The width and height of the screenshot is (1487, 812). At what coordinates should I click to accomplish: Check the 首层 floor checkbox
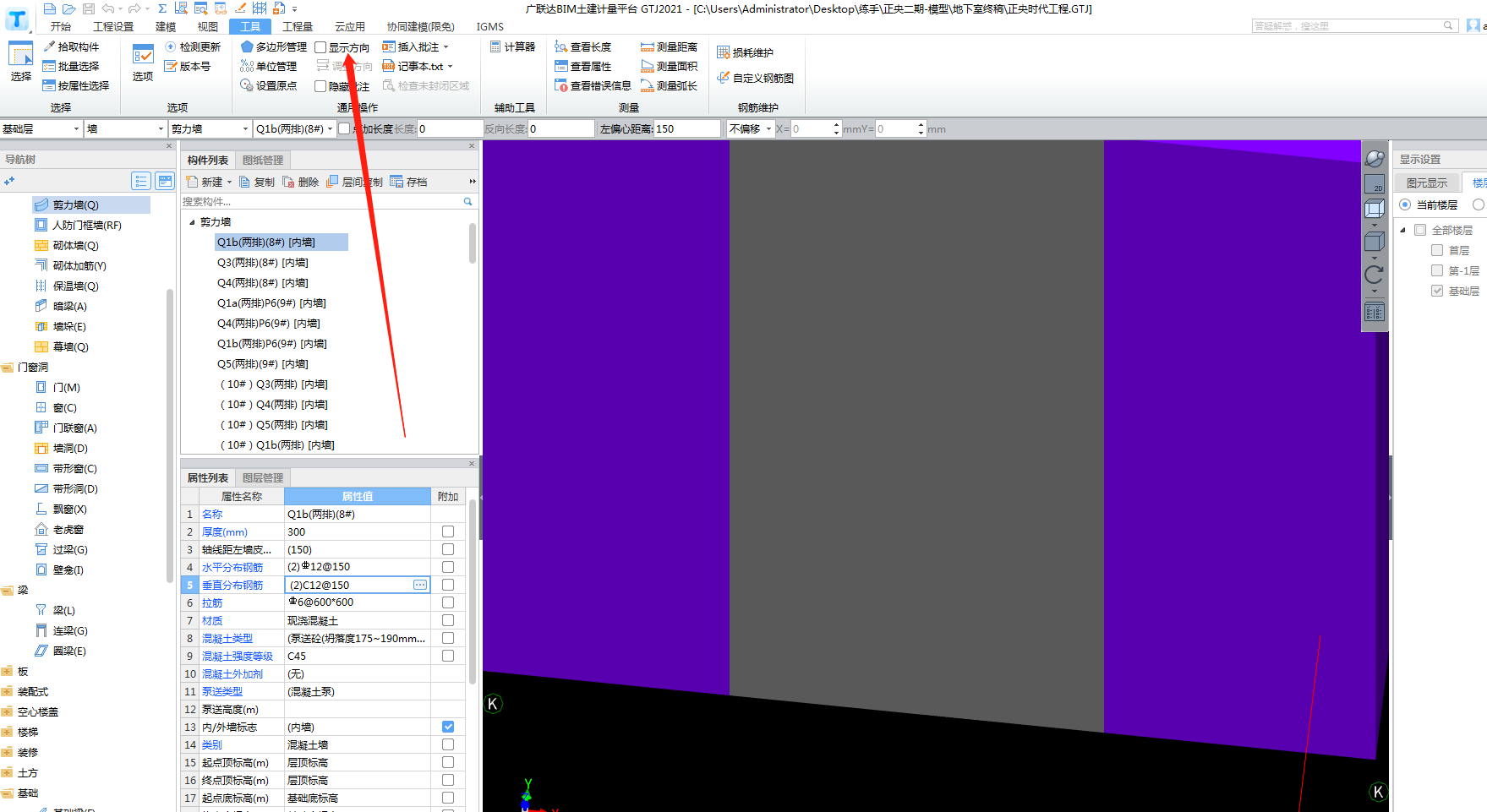[x=1437, y=250]
